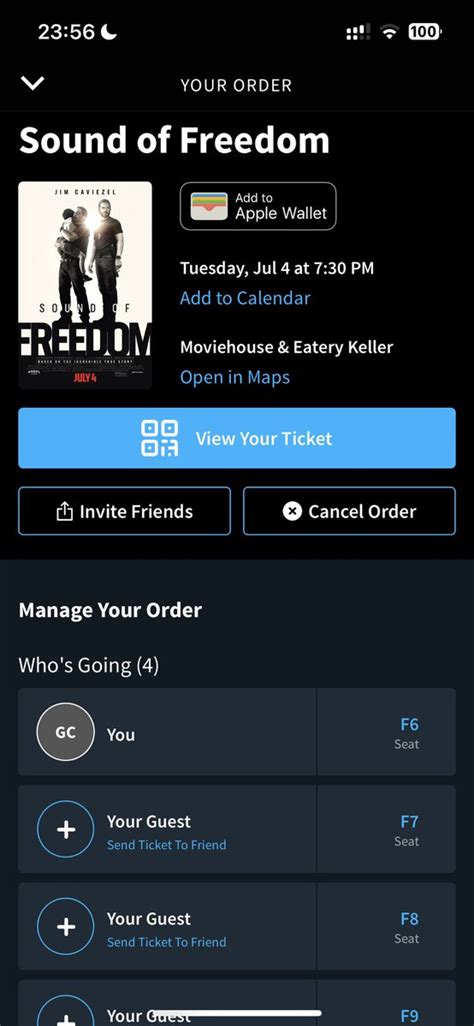Tap the Apple Wallet card icon
Viewport: 474px width, 1026px height.
(x=209, y=206)
